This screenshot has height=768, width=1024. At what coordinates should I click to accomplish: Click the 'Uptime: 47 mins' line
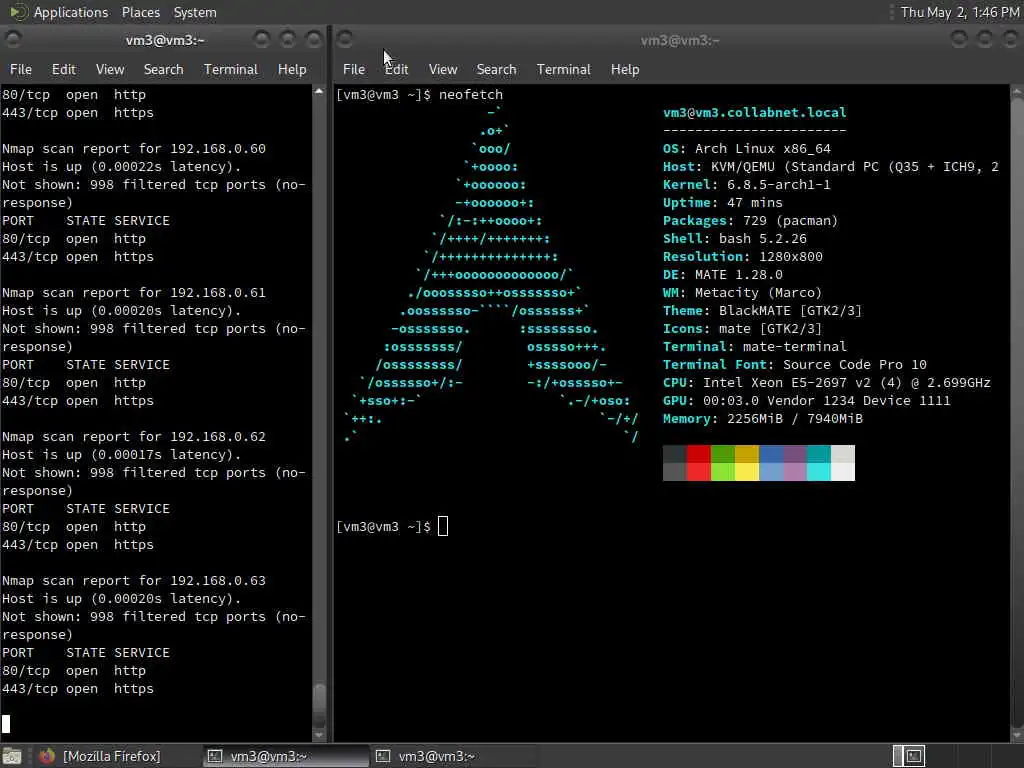click(x=722, y=202)
